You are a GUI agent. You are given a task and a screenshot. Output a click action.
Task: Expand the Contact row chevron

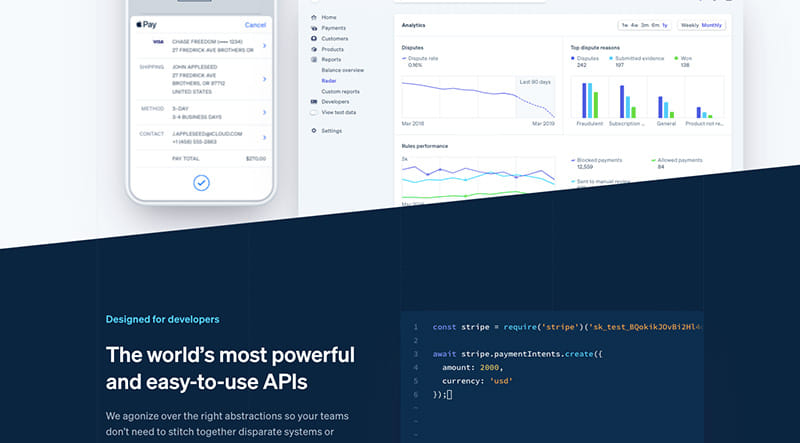[x=264, y=137]
